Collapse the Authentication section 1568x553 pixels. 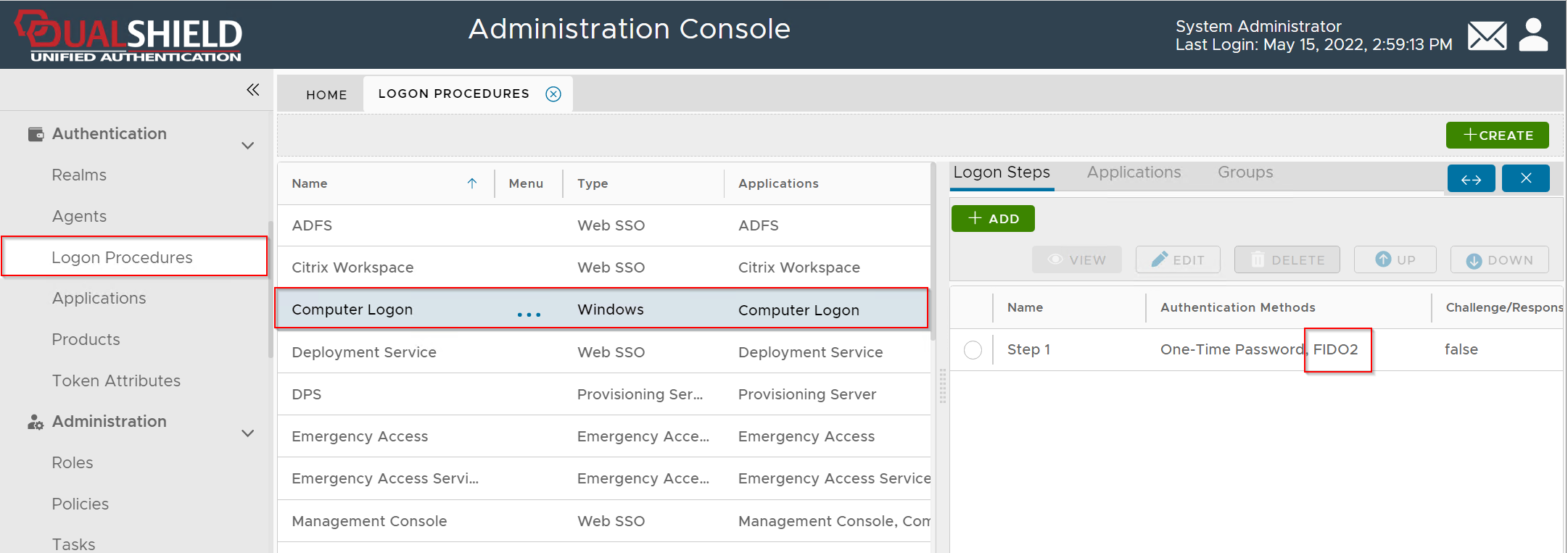click(x=247, y=146)
